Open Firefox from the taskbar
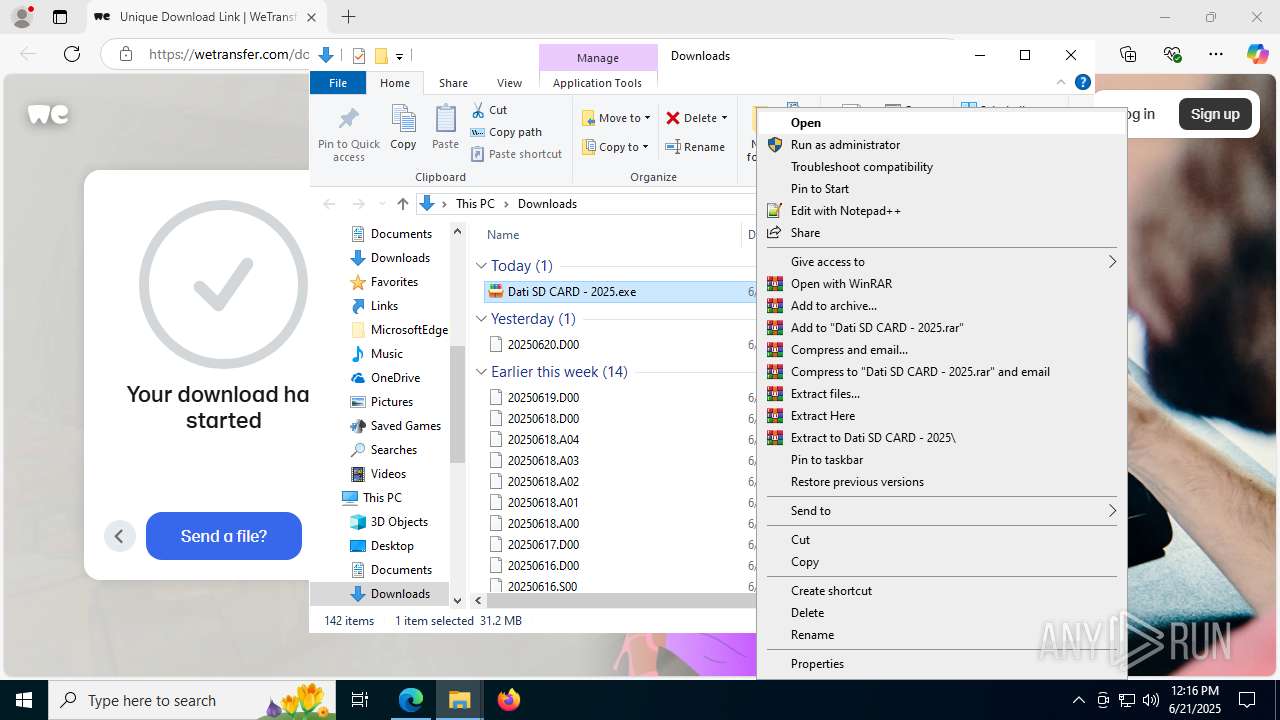This screenshot has width=1280, height=720. coord(509,700)
